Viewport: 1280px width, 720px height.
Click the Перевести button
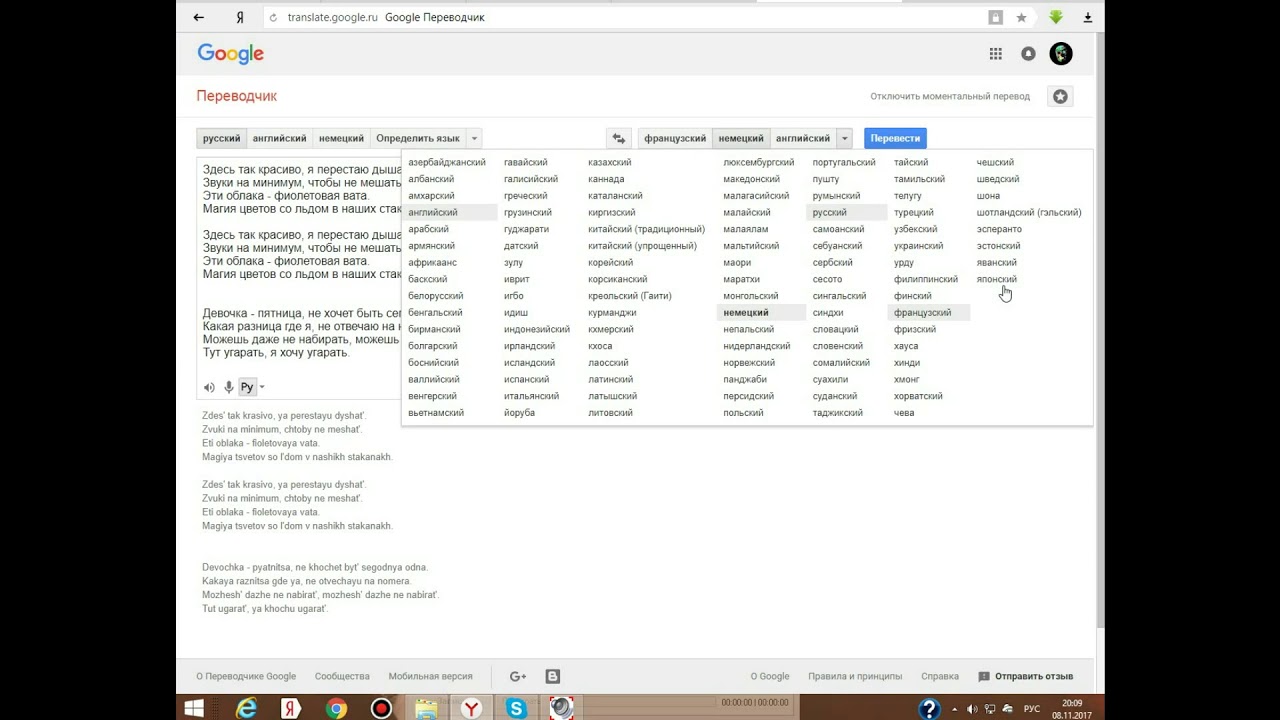click(895, 138)
